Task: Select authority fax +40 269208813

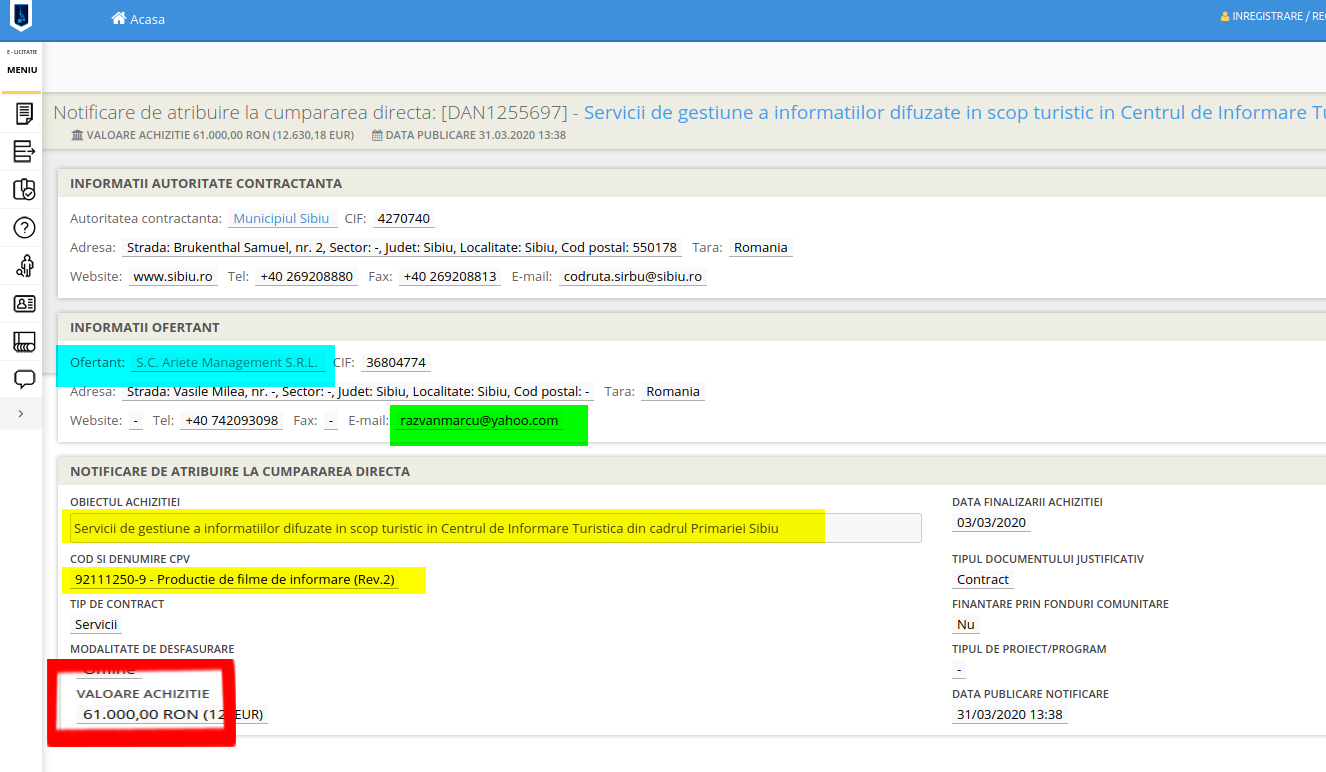Action: point(448,276)
